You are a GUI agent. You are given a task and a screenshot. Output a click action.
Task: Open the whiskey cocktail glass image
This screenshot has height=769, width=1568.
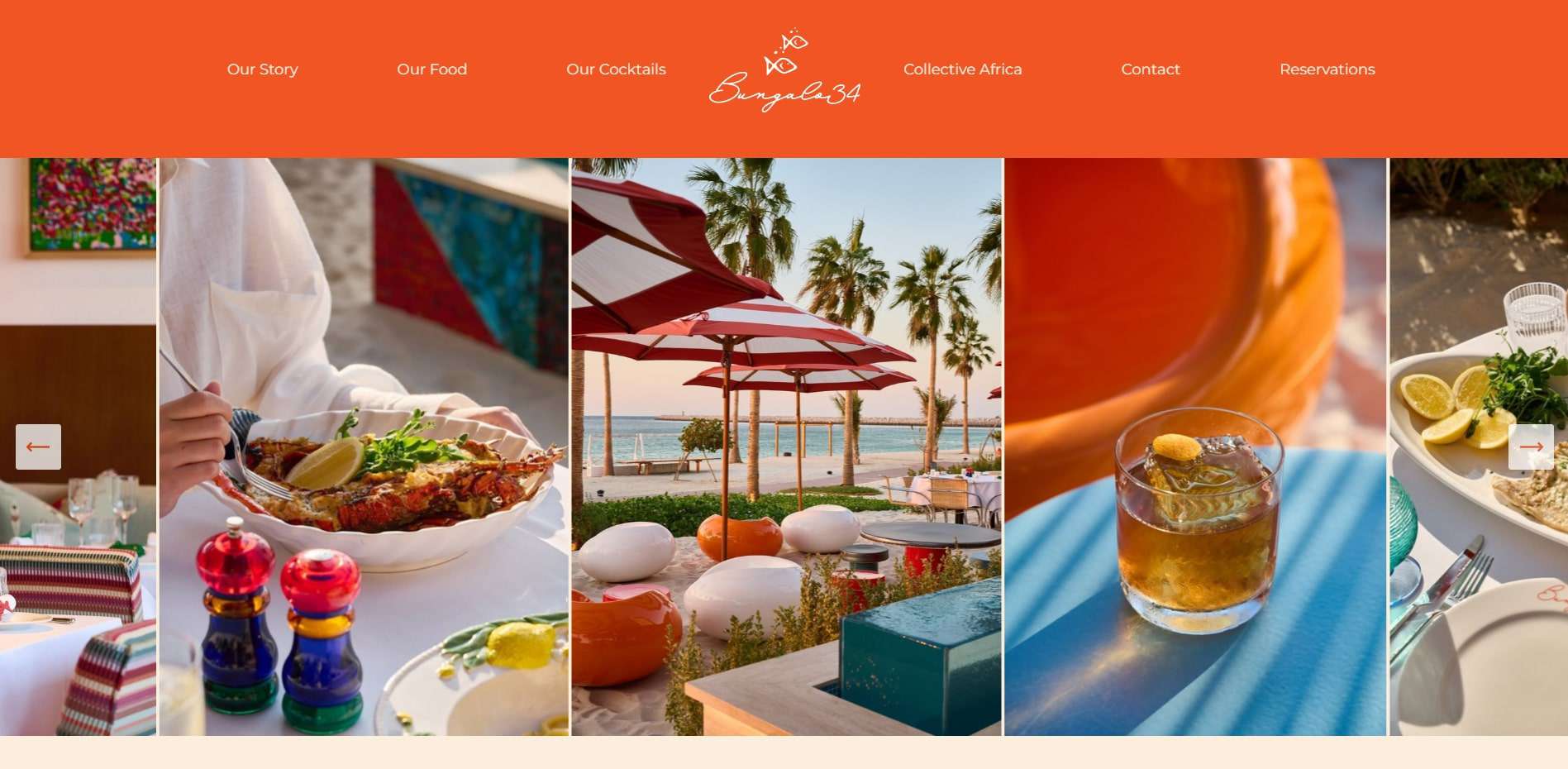coord(1195,447)
